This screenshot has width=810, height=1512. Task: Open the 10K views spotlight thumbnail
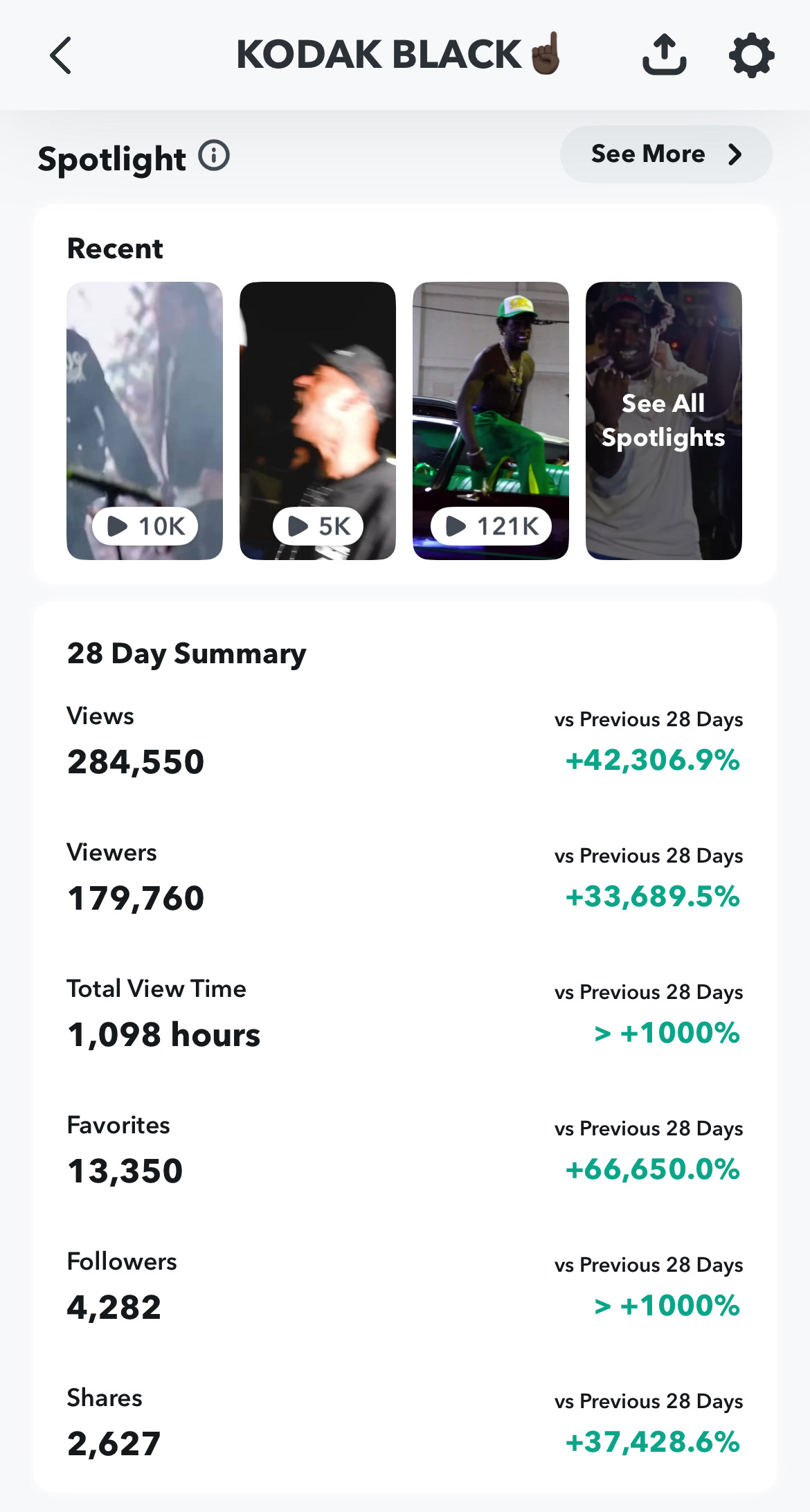(145, 421)
